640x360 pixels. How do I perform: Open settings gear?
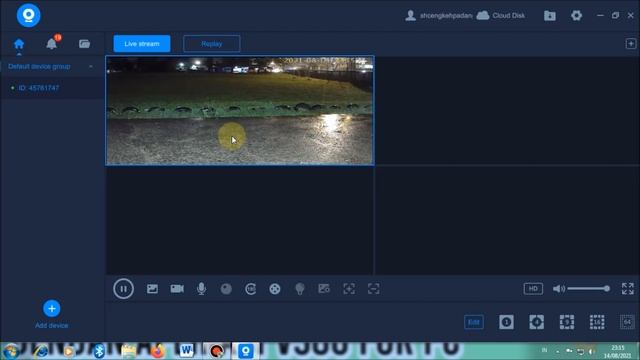click(576, 16)
